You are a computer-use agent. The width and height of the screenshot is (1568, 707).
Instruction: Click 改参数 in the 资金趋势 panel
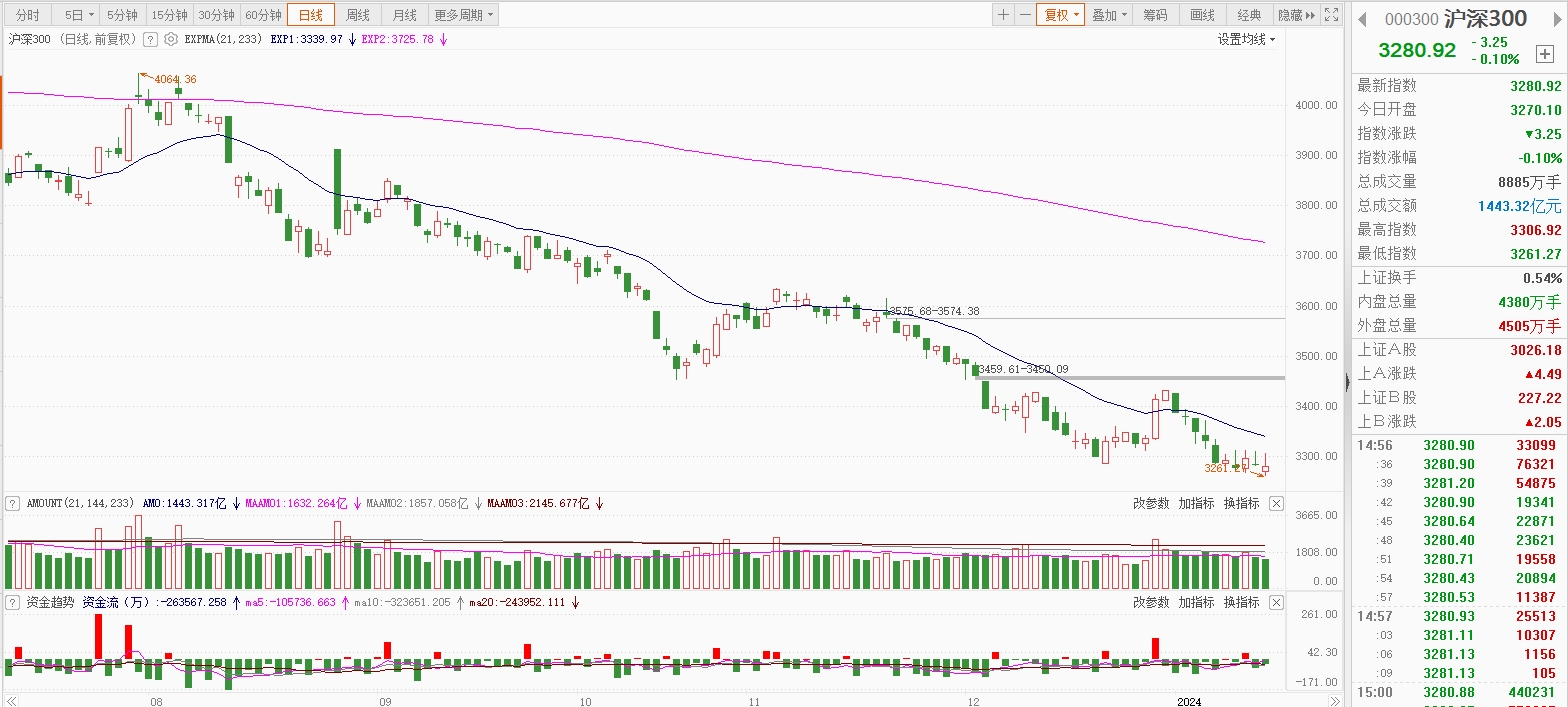coord(1151,603)
